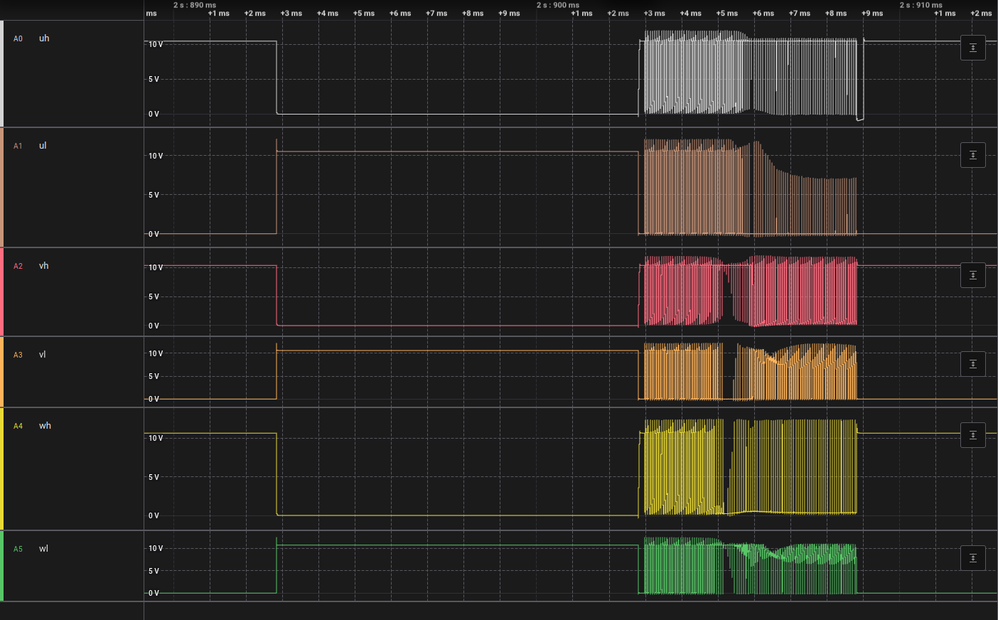Select the brown color strip of channel A1
This screenshot has height=620, width=998.
(x=2, y=188)
